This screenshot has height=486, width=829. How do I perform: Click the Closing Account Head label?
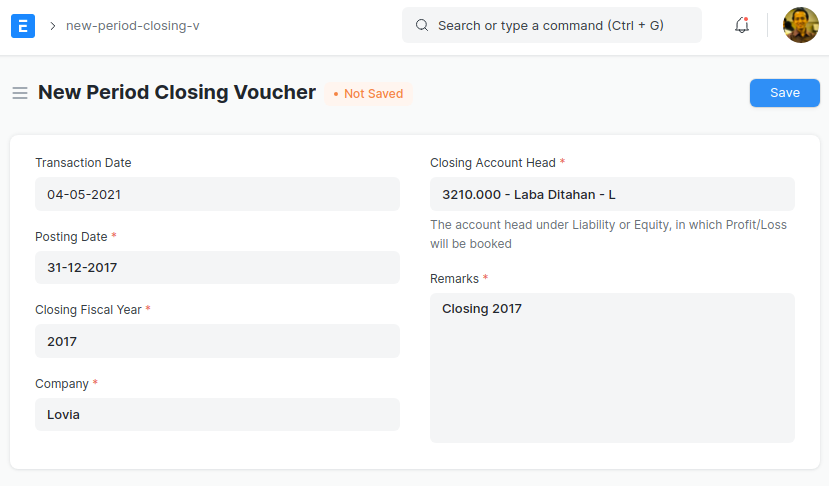click(x=493, y=163)
